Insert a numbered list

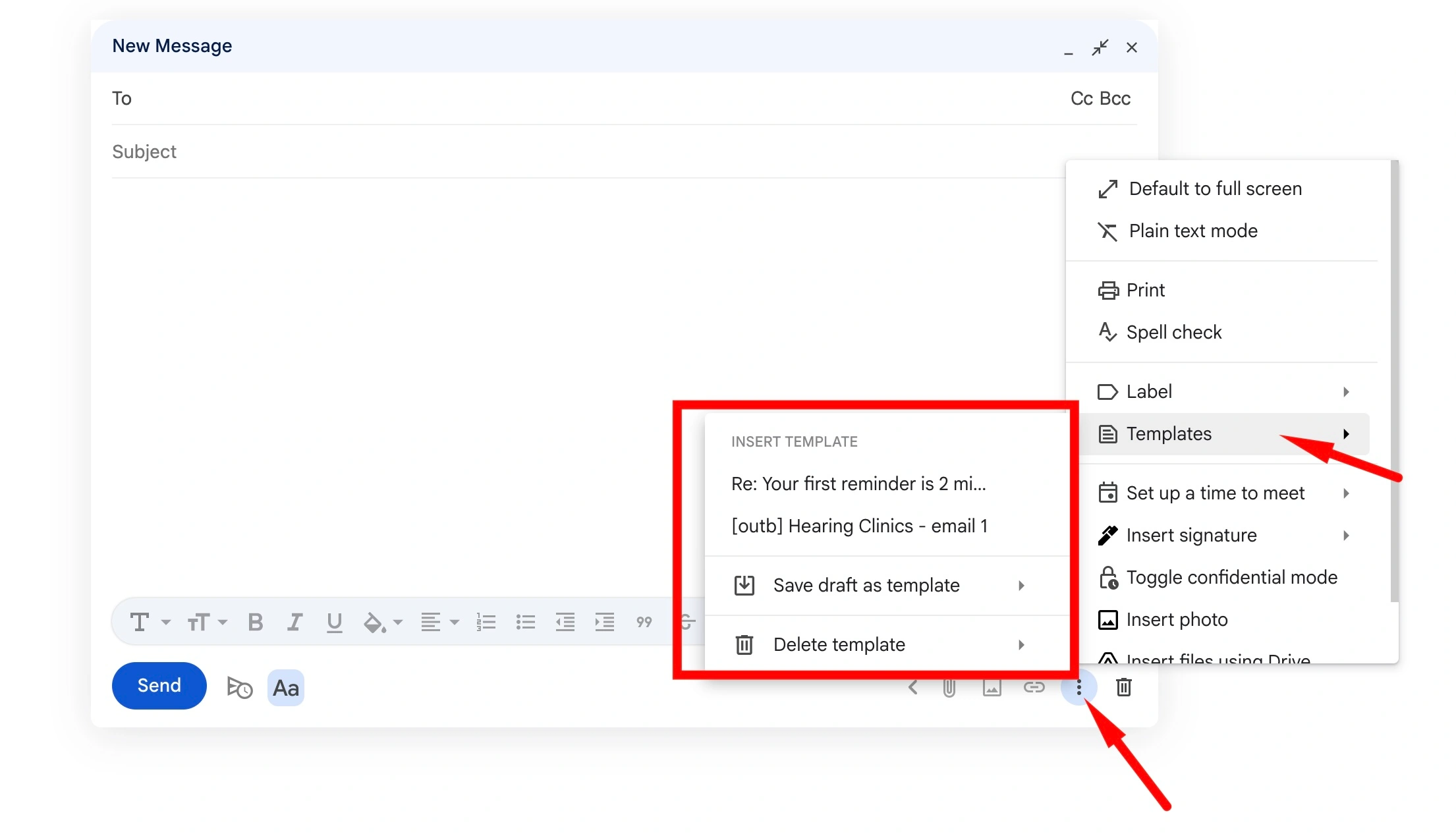pos(486,622)
